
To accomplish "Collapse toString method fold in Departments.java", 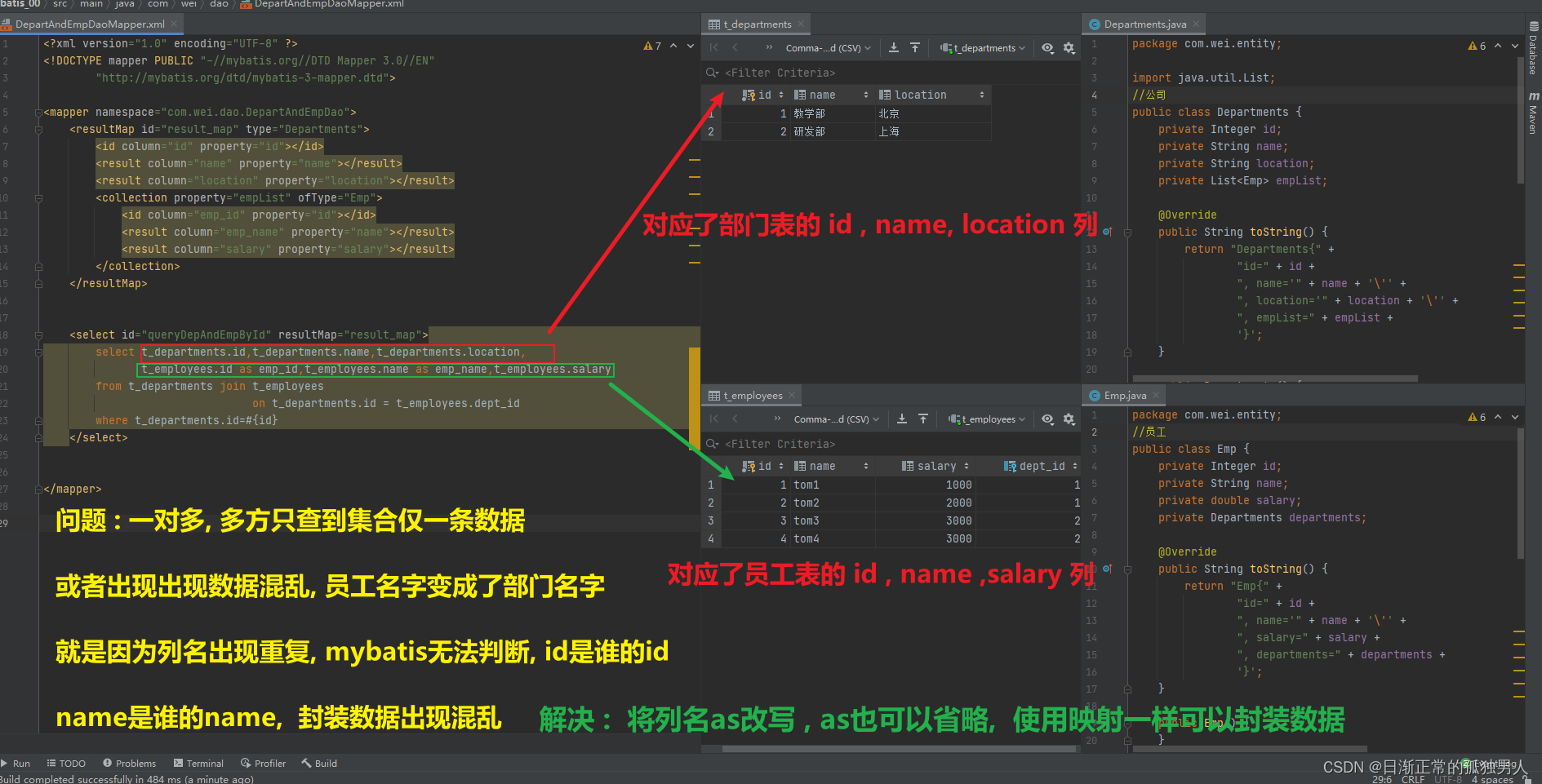I will 1127,233.
